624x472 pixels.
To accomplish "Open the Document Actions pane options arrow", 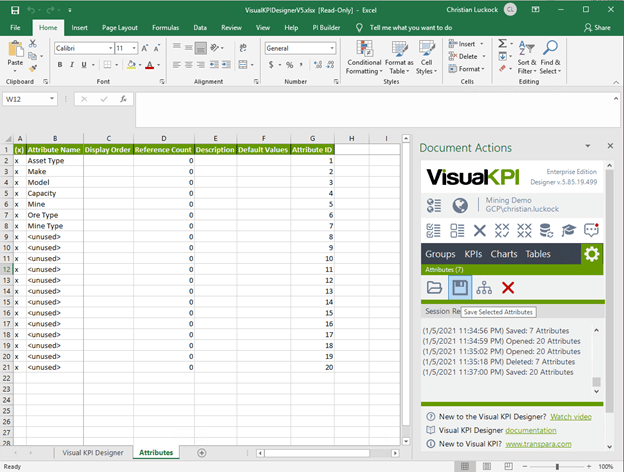I will [x=588, y=146].
